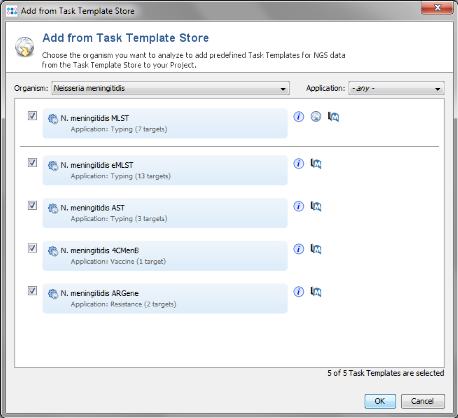The image size is (458, 418).
Task: Confirm selection with the OK button
Action: tap(380, 401)
